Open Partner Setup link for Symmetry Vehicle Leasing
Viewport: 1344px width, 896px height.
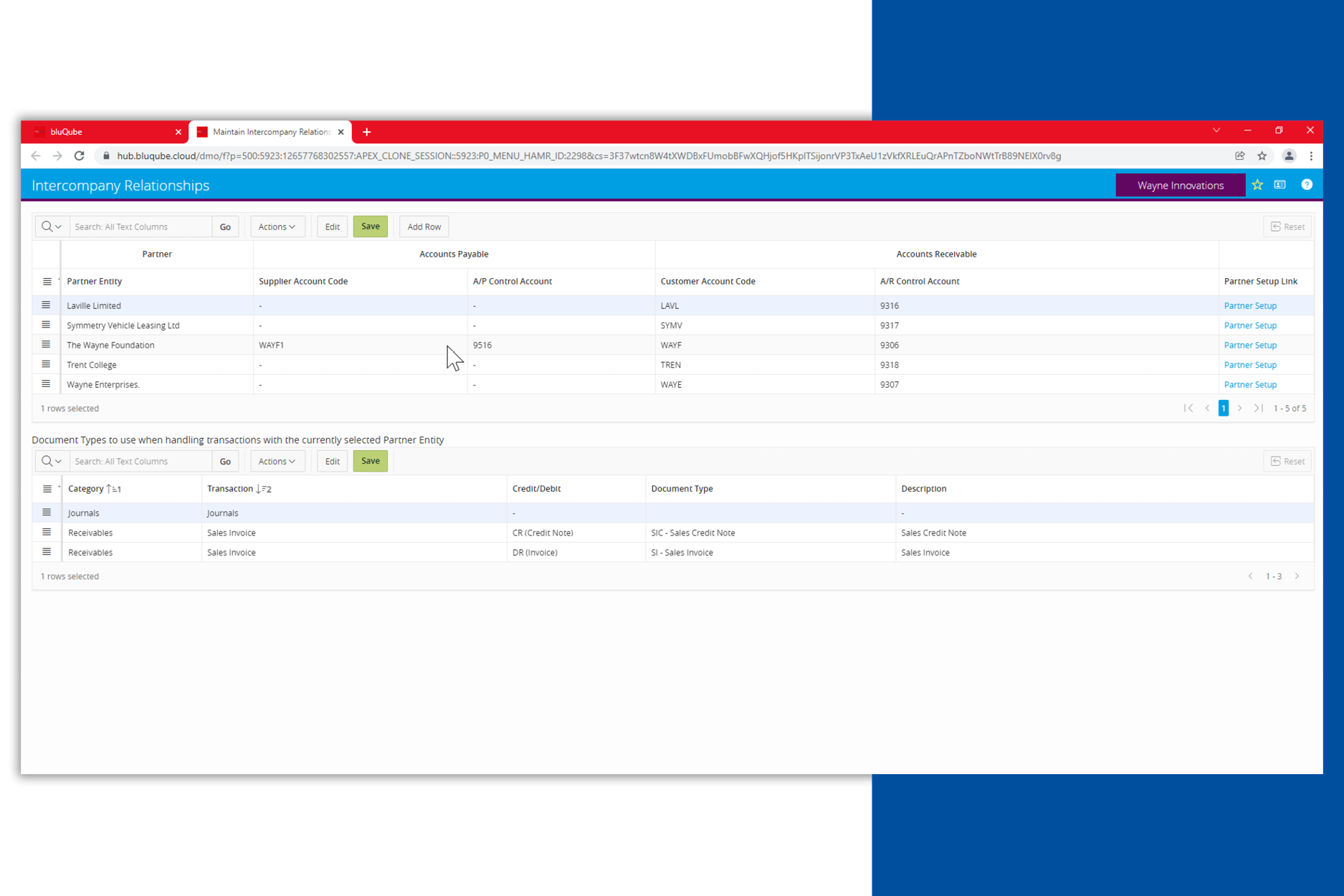coord(1250,325)
